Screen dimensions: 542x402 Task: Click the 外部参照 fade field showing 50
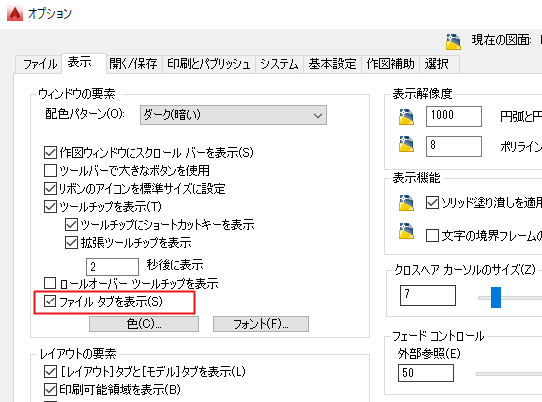(x=426, y=373)
